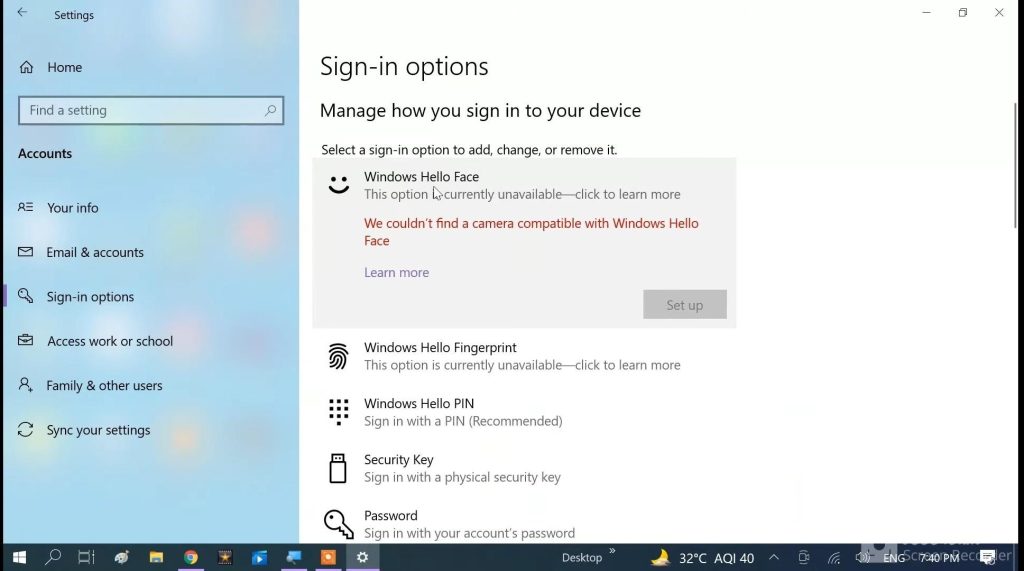1024x571 pixels.
Task: Click the Set up button
Action: (x=684, y=304)
